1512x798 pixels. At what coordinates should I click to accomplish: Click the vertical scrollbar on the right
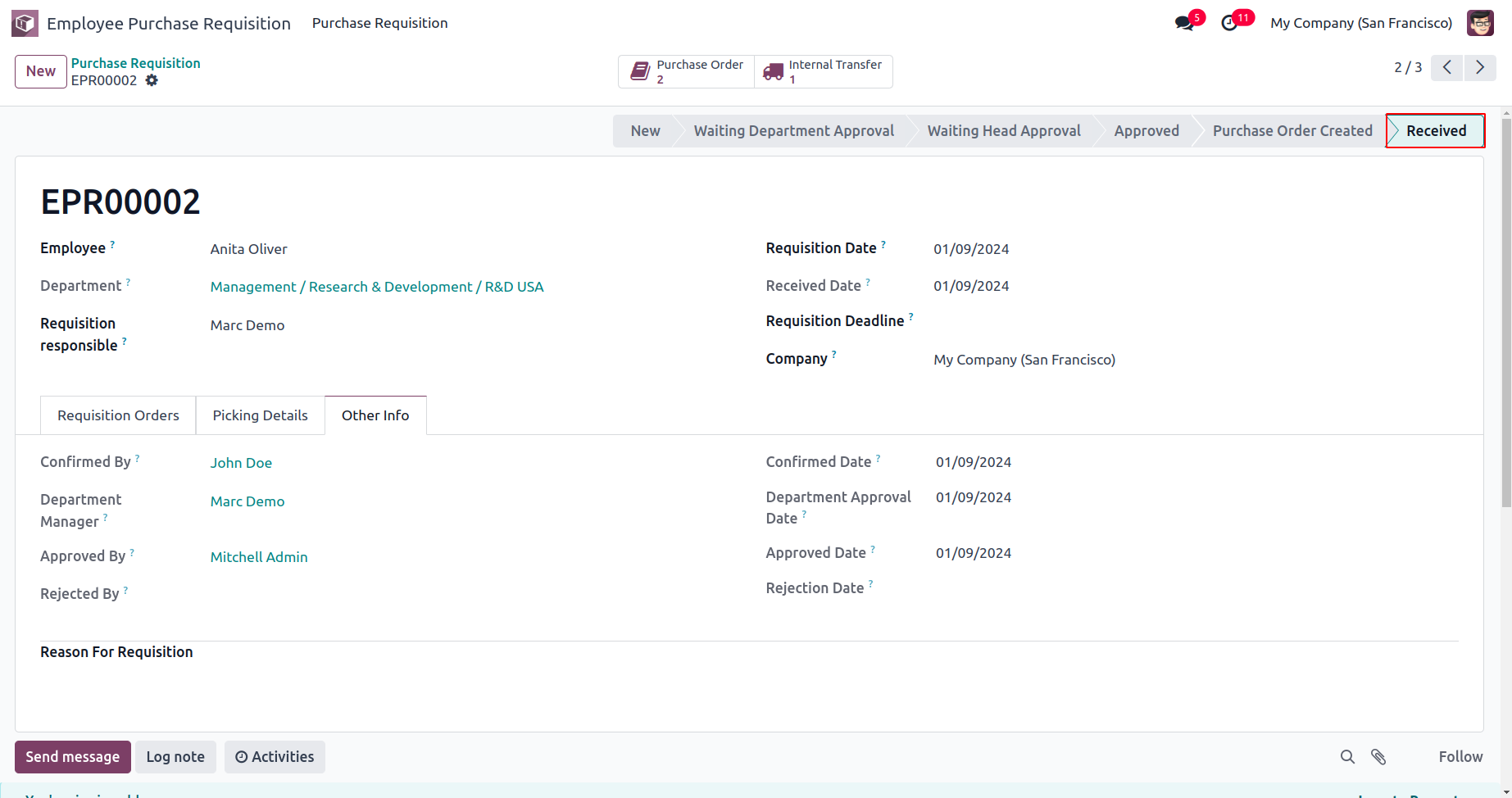coord(1506,313)
